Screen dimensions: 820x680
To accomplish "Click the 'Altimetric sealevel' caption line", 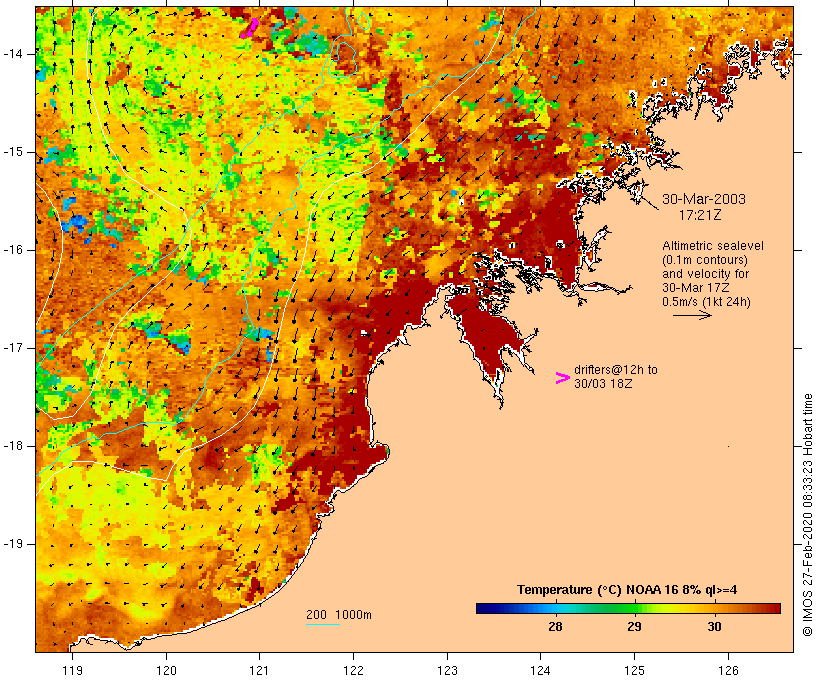I will coord(713,246).
